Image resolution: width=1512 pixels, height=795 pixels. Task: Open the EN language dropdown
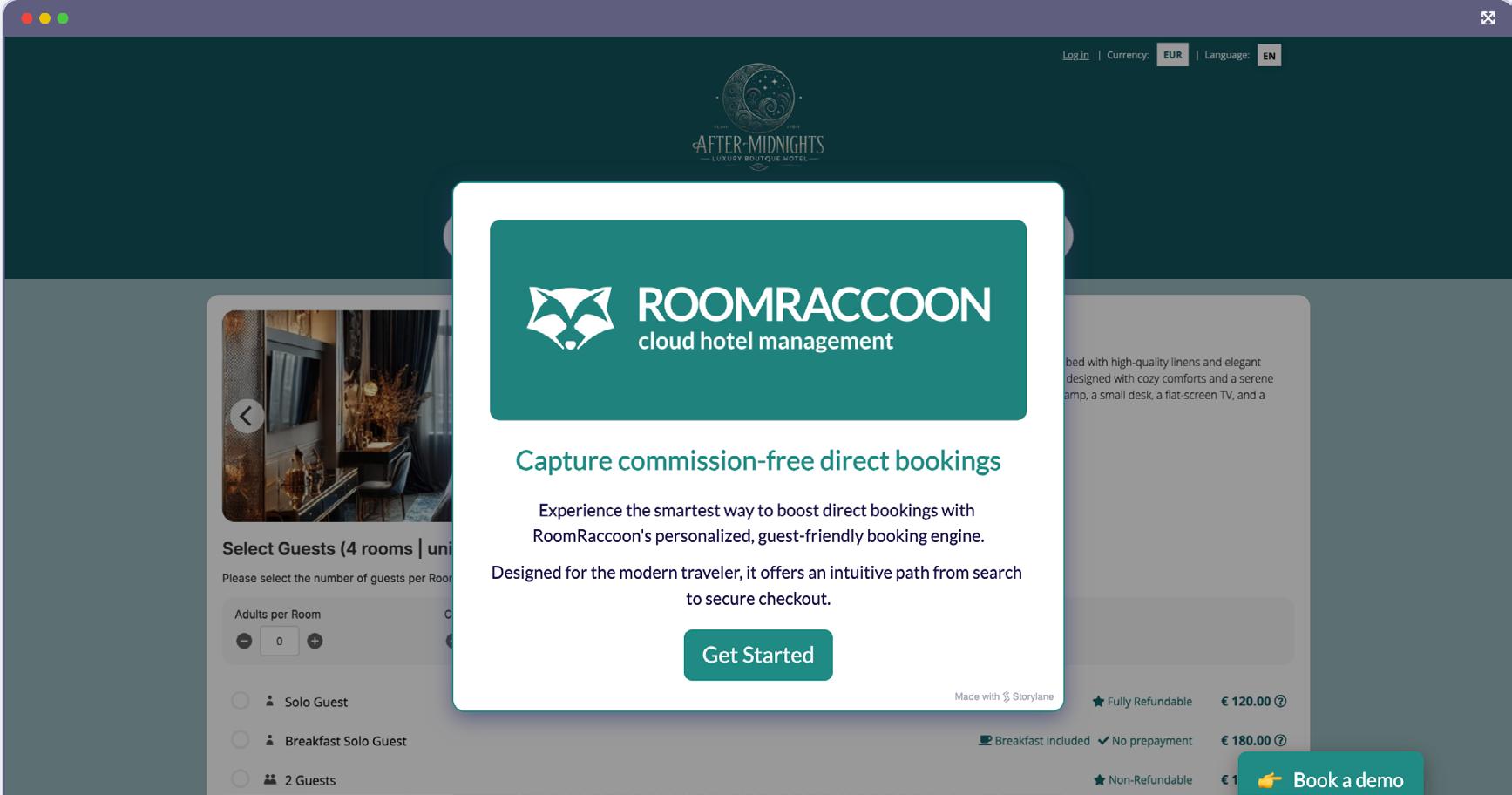point(1269,55)
